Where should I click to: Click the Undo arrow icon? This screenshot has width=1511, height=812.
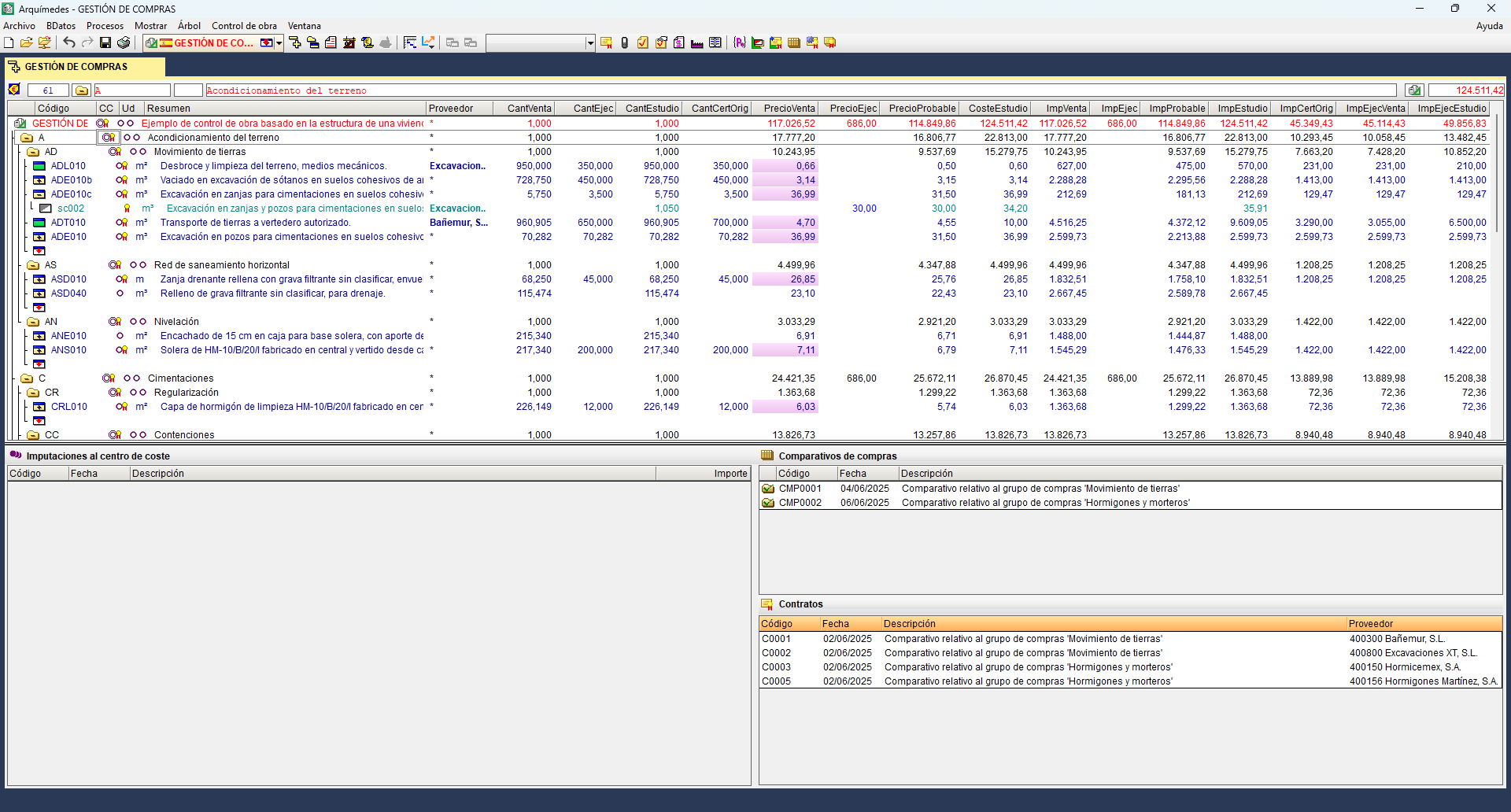pyautogui.click(x=69, y=42)
